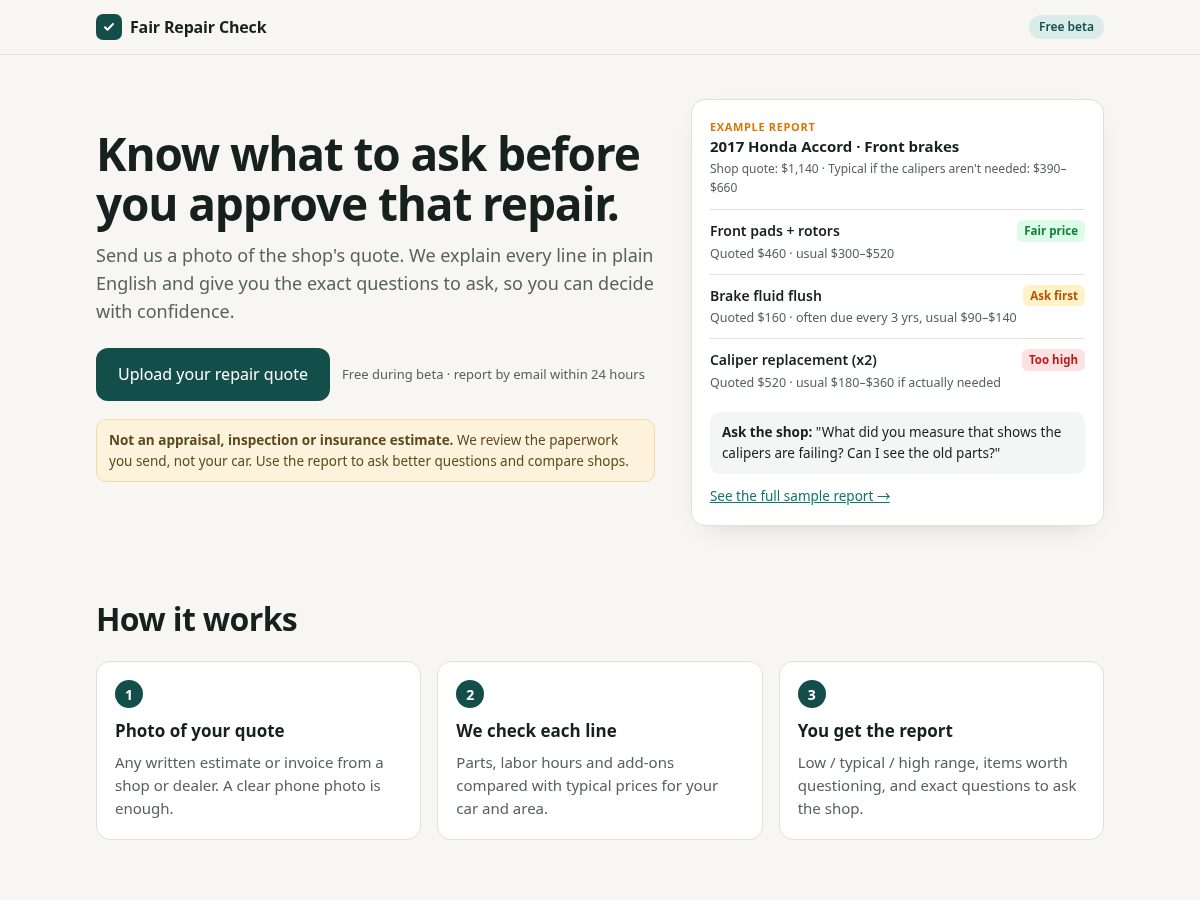Image resolution: width=1200 pixels, height=900 pixels.
Task: Click the Photo of your quote card title
Action: (200, 731)
